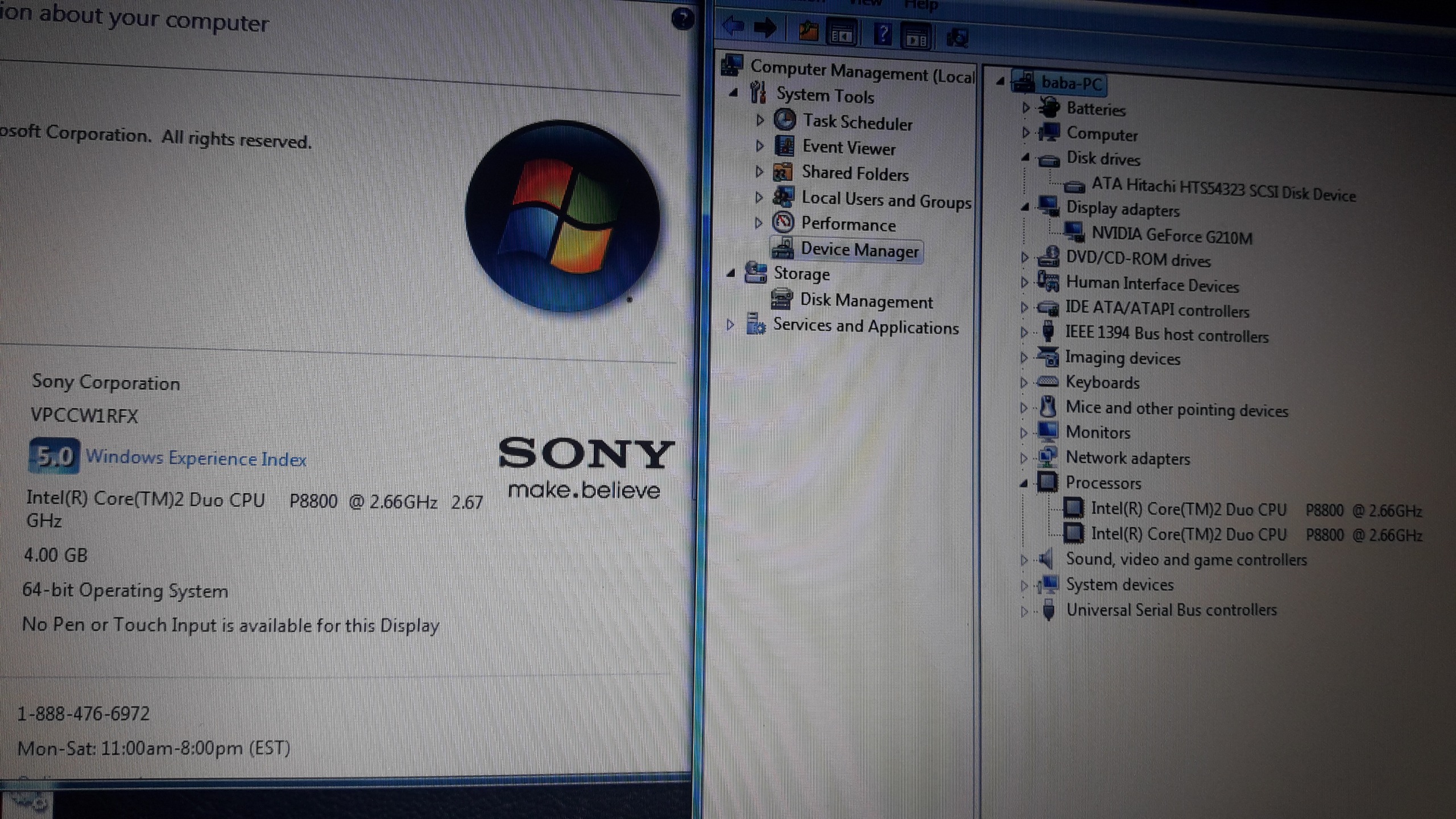This screenshot has width=1456, height=819.
Task: Click the Mice and other pointing devices icon
Action: 1047,407
